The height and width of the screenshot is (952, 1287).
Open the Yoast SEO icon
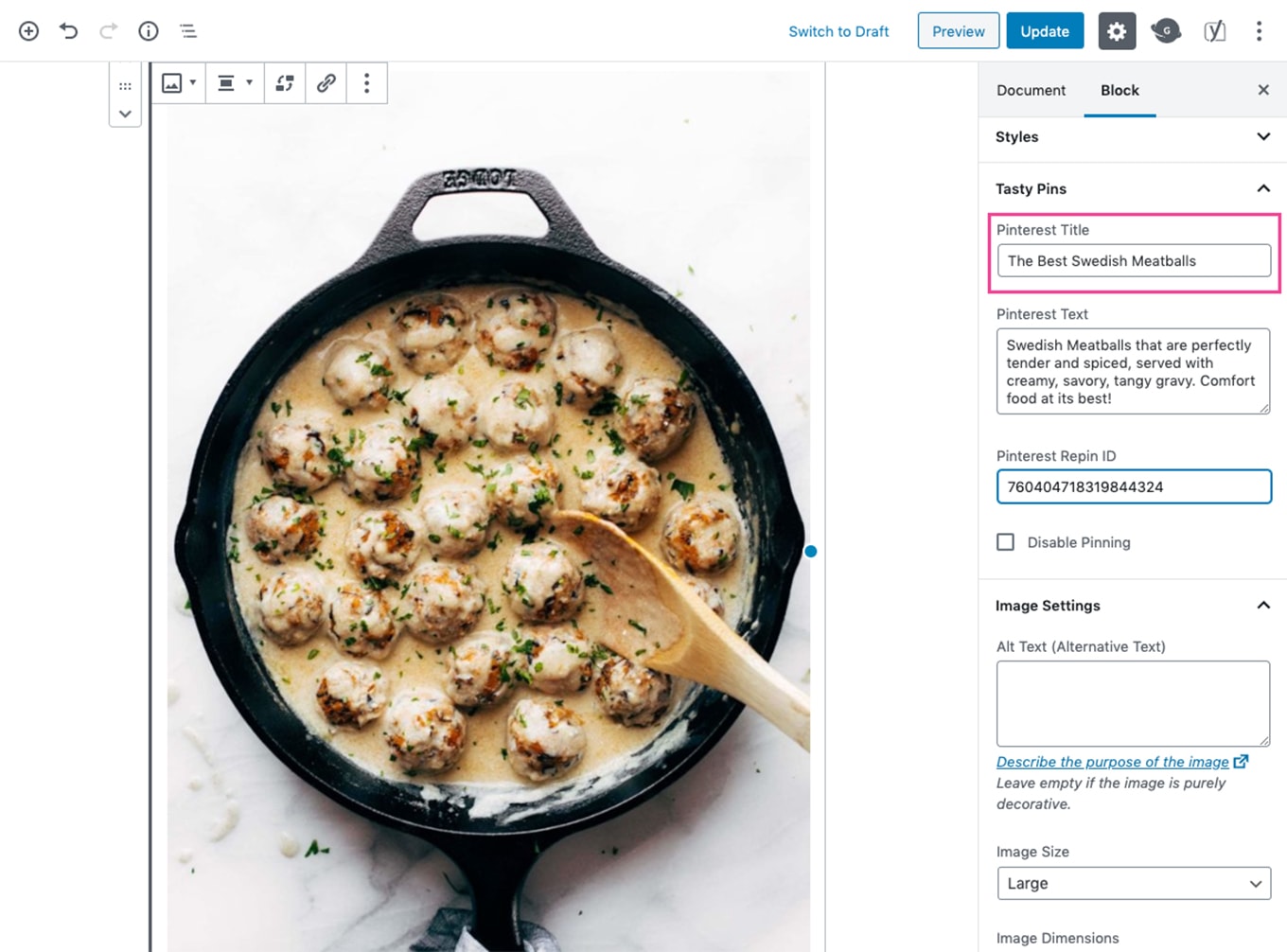(x=1215, y=30)
